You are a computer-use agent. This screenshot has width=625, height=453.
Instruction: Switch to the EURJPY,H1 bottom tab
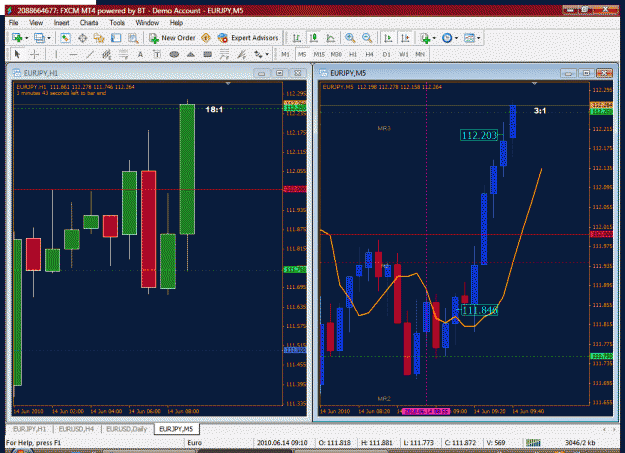click(x=29, y=429)
